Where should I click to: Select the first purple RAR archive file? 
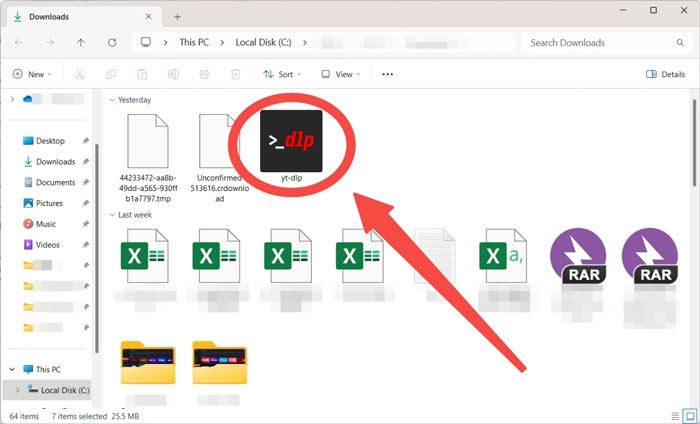[578, 256]
